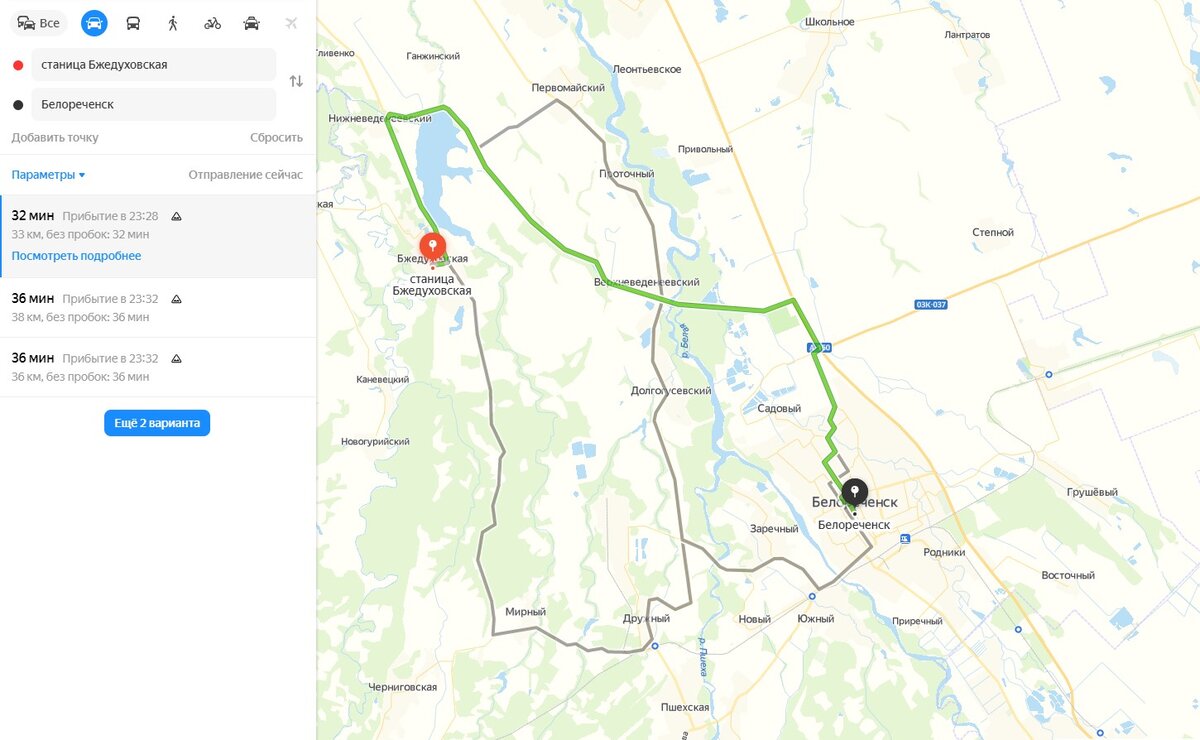The height and width of the screenshot is (740, 1200).
Task: Reset the route with Сбросить
Action: (x=276, y=138)
